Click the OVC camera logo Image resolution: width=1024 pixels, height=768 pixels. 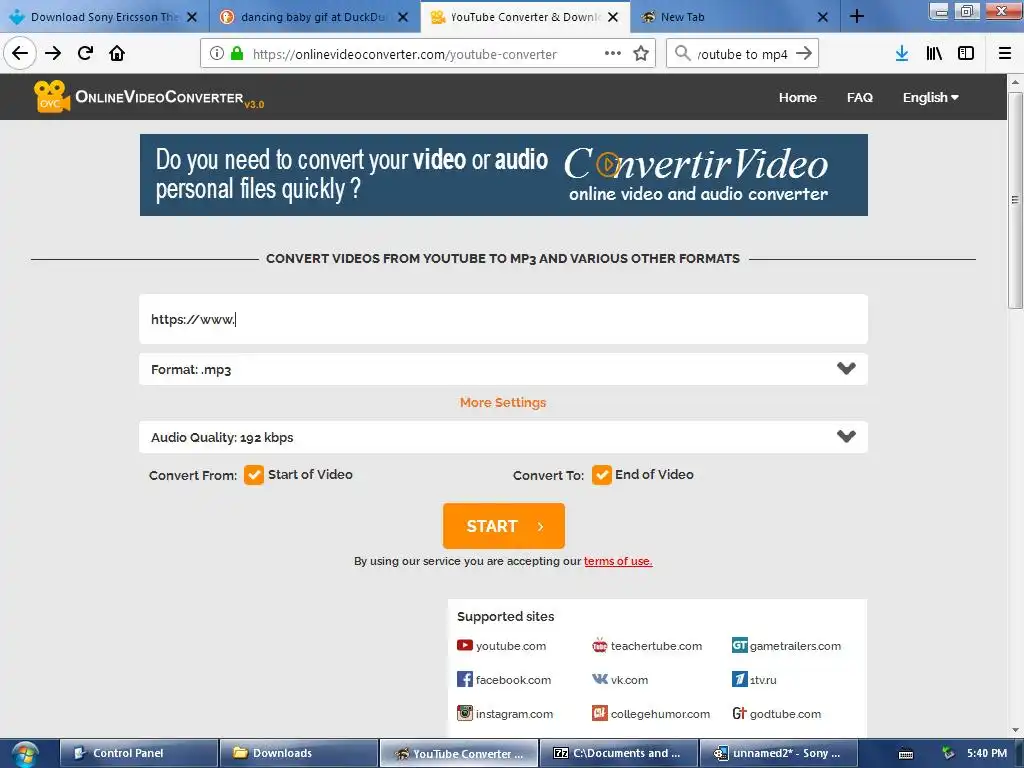tap(52, 97)
